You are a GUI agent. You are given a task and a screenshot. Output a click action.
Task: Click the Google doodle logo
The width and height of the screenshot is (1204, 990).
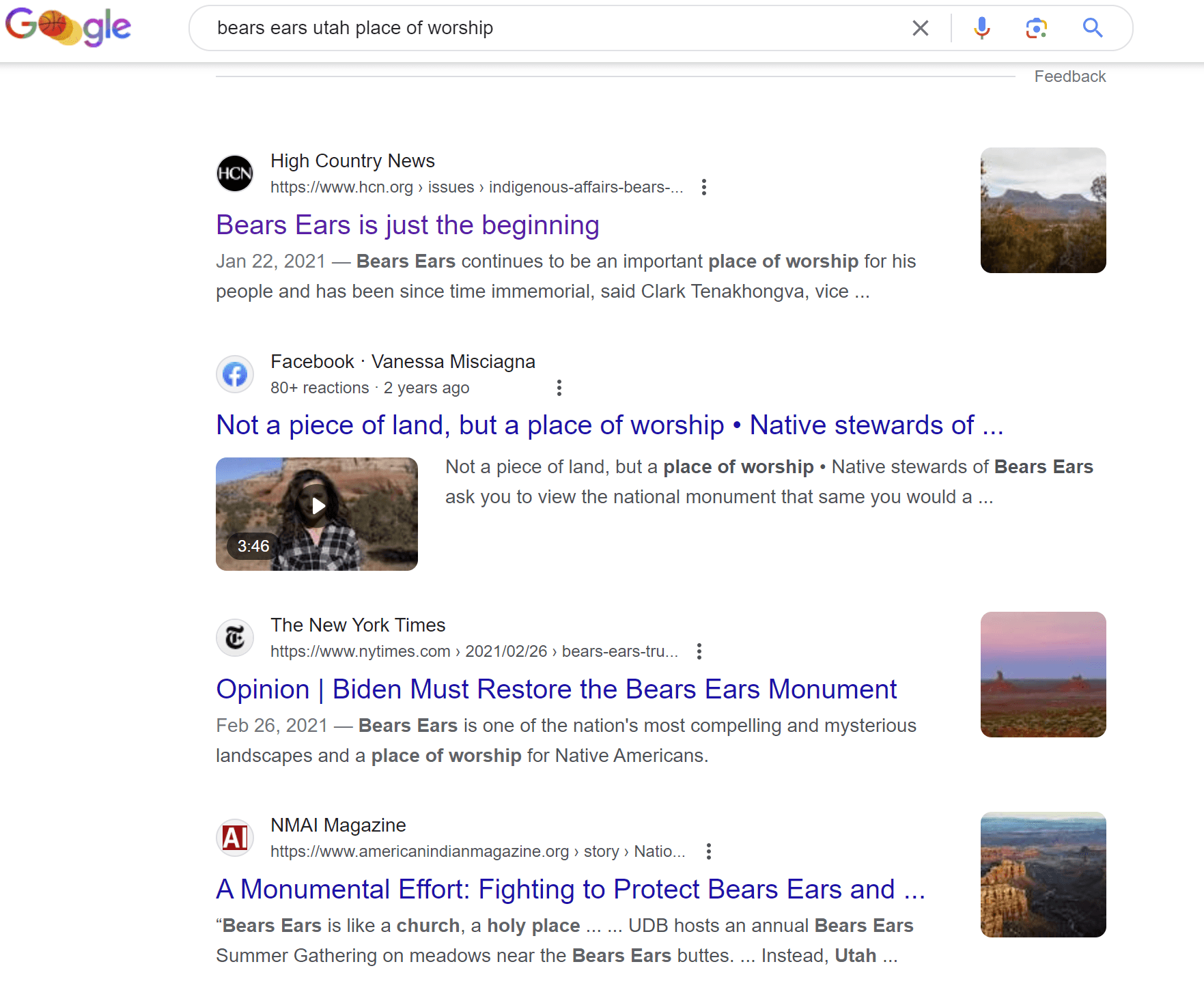point(68,27)
